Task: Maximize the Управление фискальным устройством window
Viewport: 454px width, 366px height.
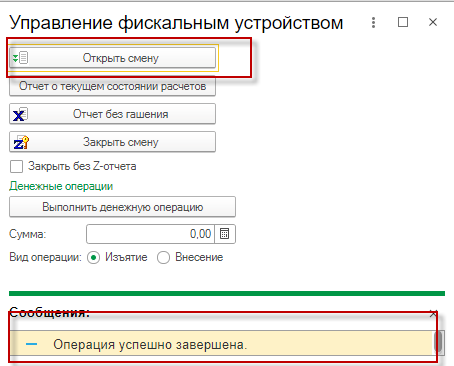Action: click(403, 22)
